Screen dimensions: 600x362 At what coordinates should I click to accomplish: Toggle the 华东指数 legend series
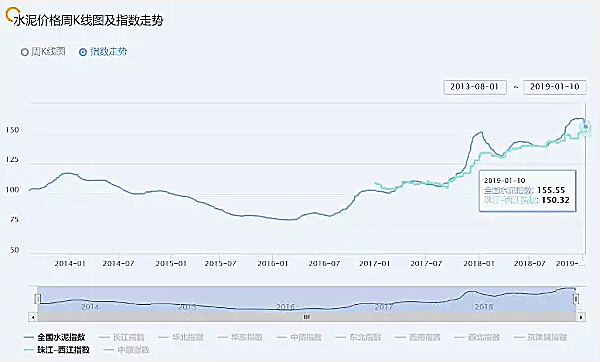(x=240, y=337)
